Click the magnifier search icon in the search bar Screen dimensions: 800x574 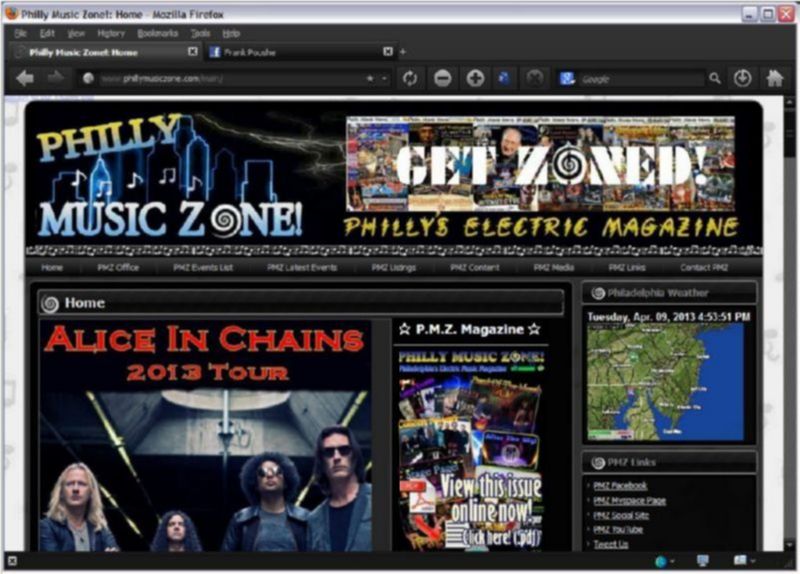[715, 79]
